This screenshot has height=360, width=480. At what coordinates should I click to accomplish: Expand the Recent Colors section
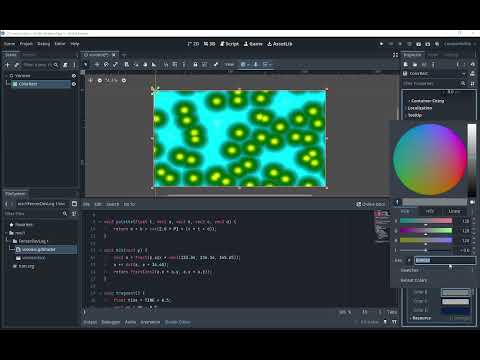pyautogui.click(x=413, y=280)
